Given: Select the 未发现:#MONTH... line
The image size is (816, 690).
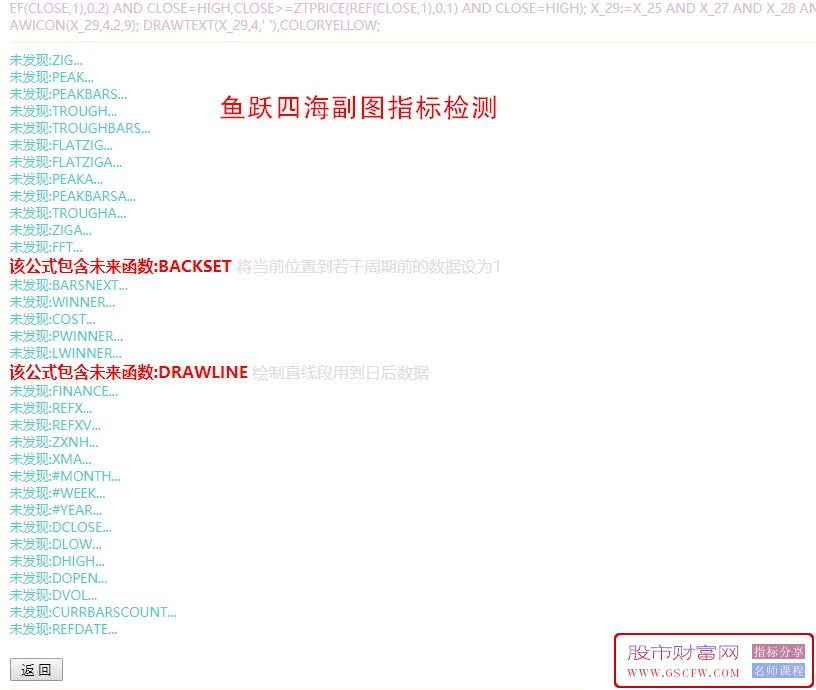Looking at the screenshot, I should click(65, 477).
